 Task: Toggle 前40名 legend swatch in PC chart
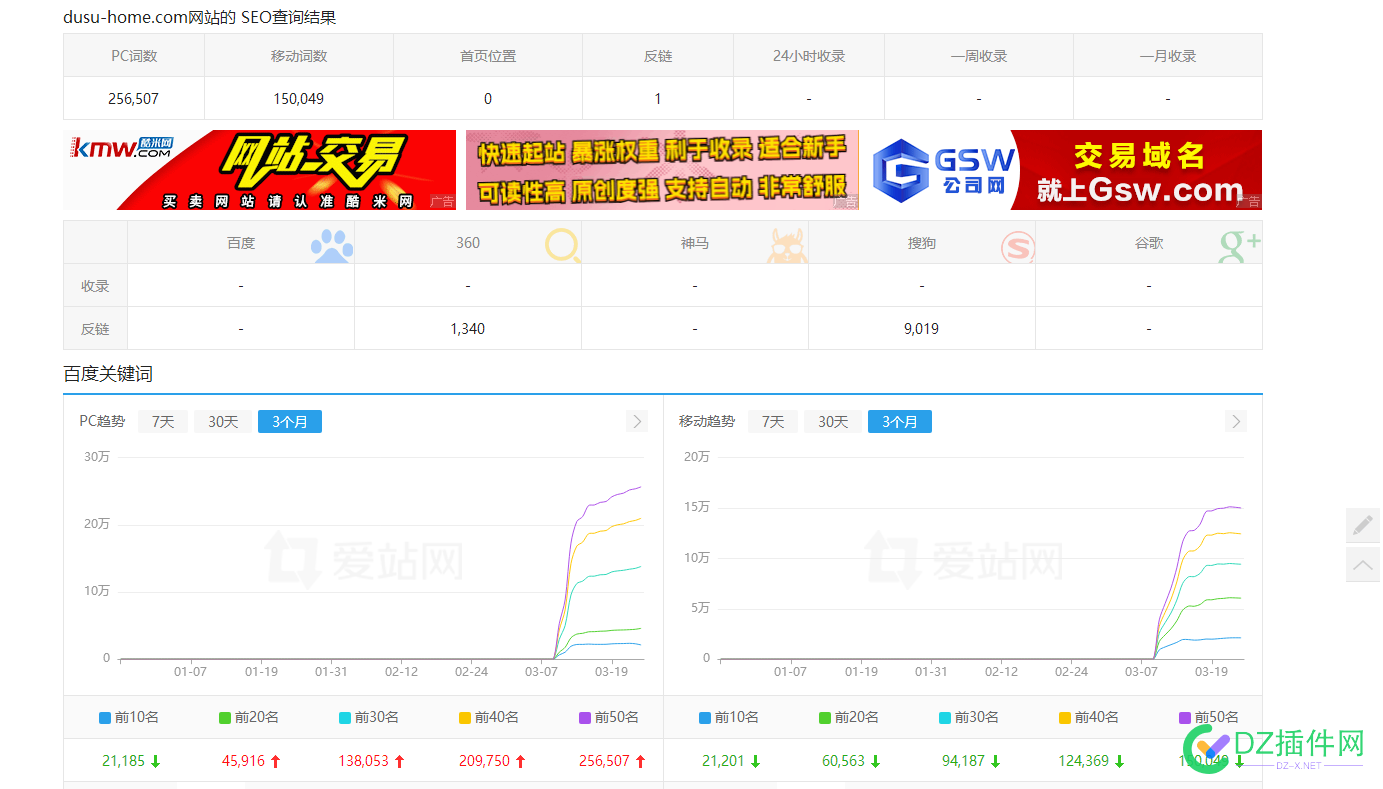(465, 717)
